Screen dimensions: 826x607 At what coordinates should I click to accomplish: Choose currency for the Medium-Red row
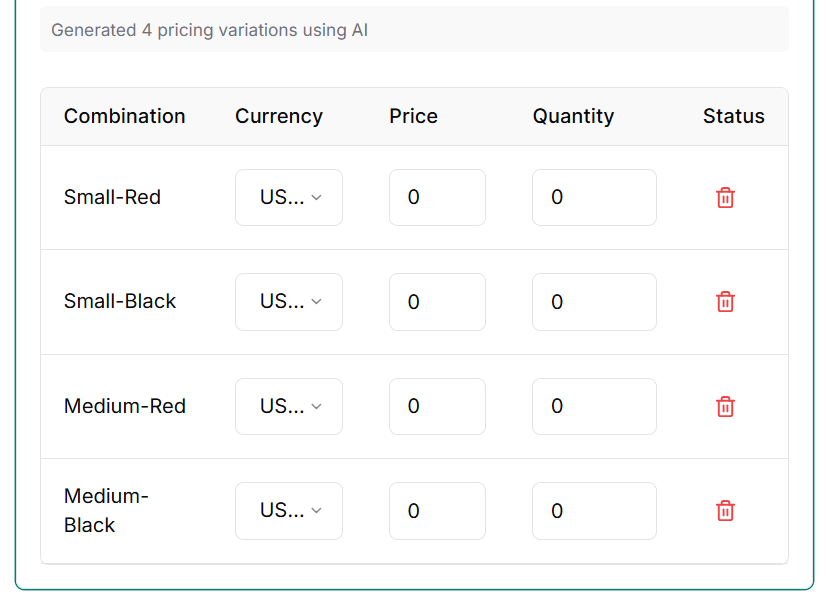(289, 406)
